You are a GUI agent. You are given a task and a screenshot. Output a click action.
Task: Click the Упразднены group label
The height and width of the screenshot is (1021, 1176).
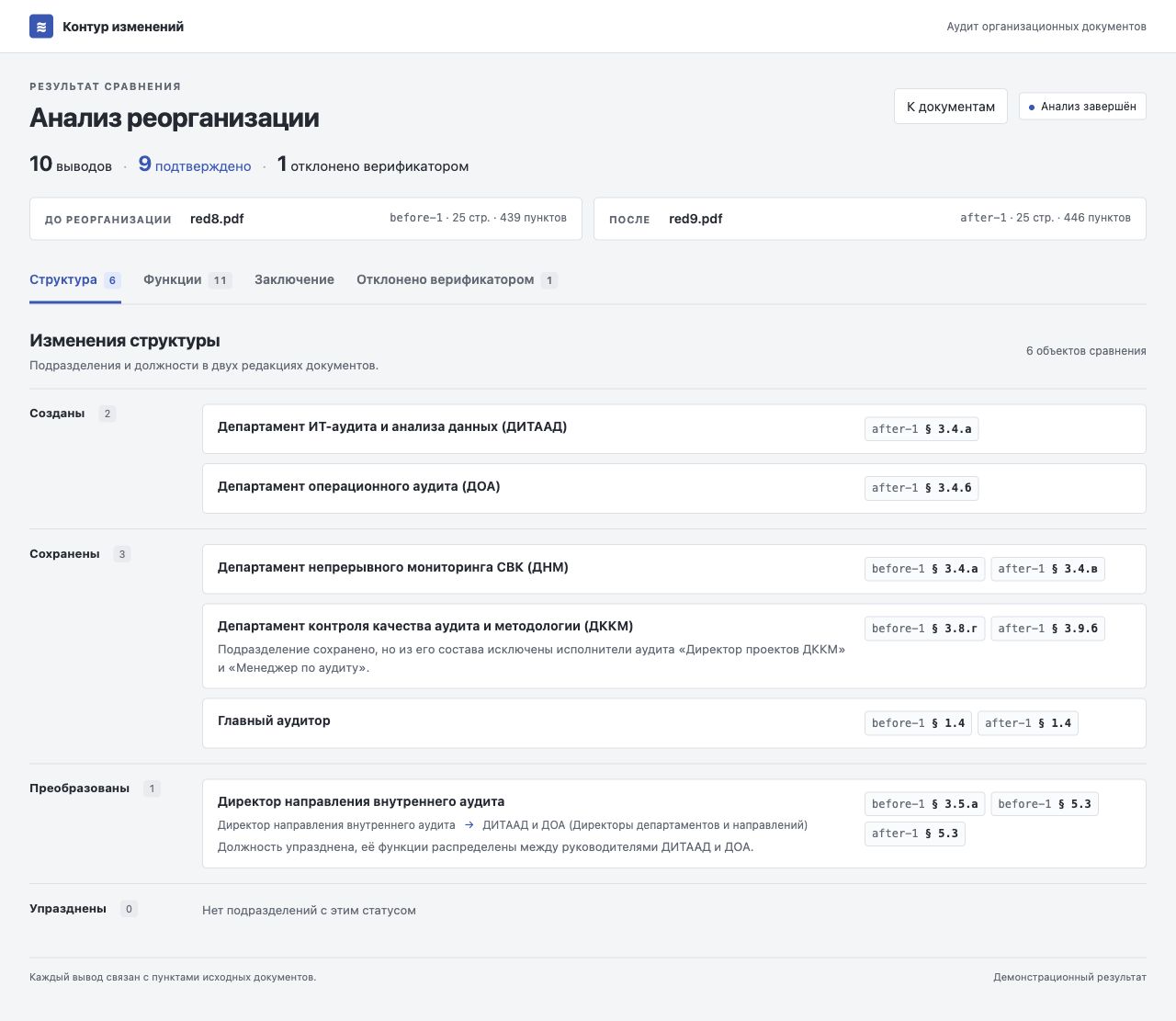(68, 909)
